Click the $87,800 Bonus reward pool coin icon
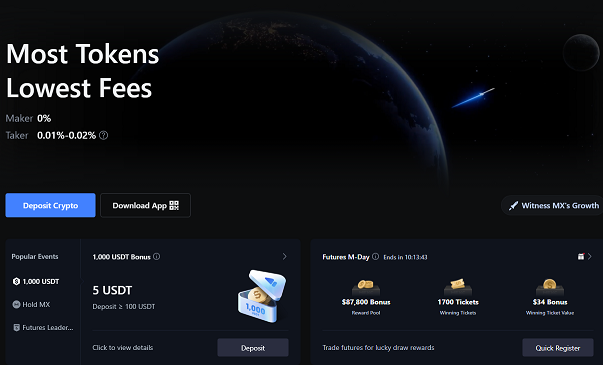This screenshot has height=365, width=603. 366,288
